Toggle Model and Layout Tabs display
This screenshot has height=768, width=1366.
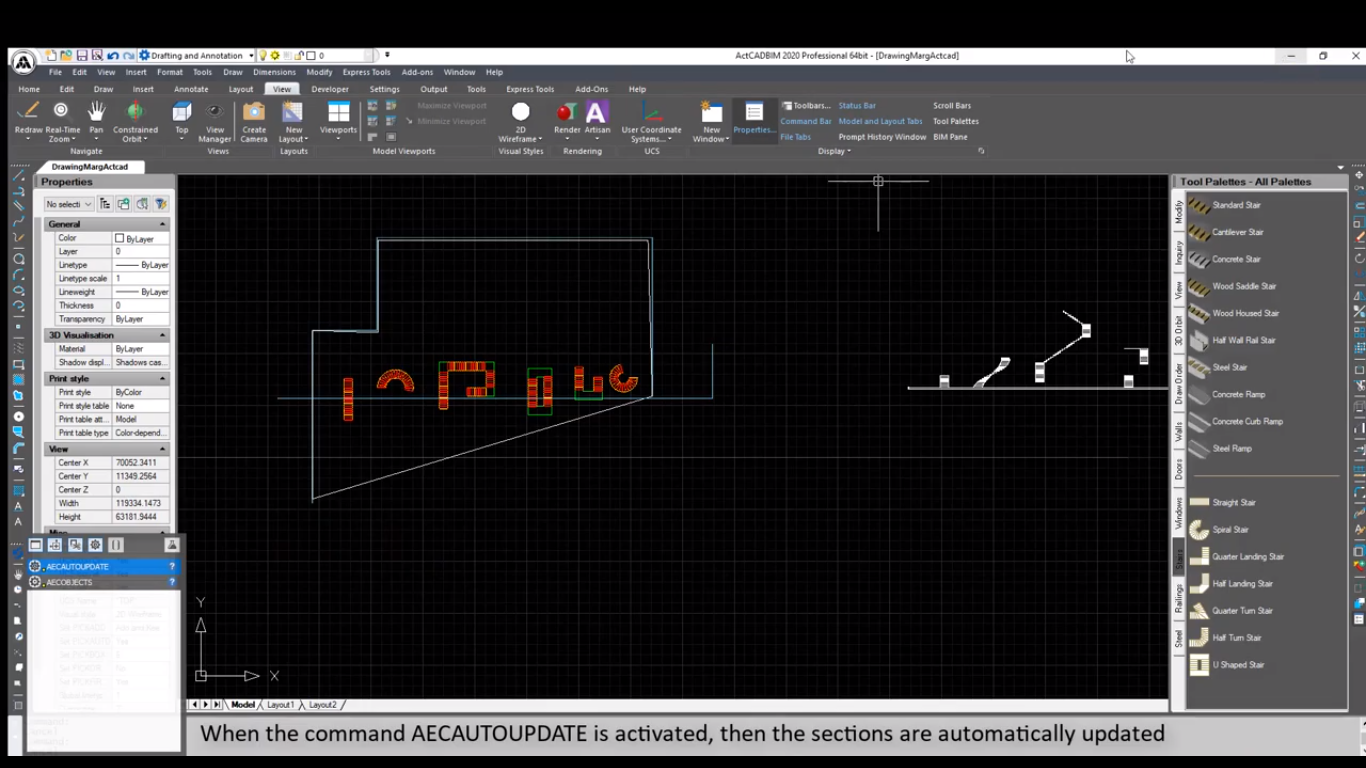(880, 121)
